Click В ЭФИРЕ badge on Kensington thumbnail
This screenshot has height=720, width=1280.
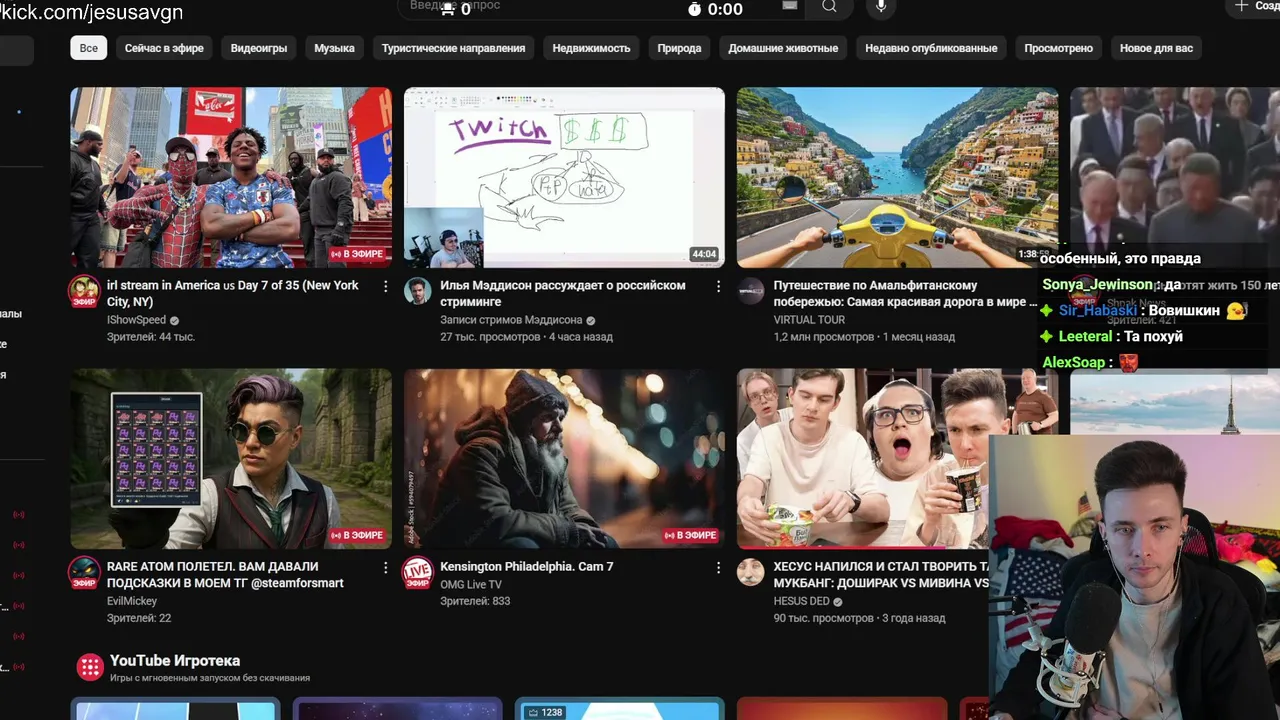691,535
